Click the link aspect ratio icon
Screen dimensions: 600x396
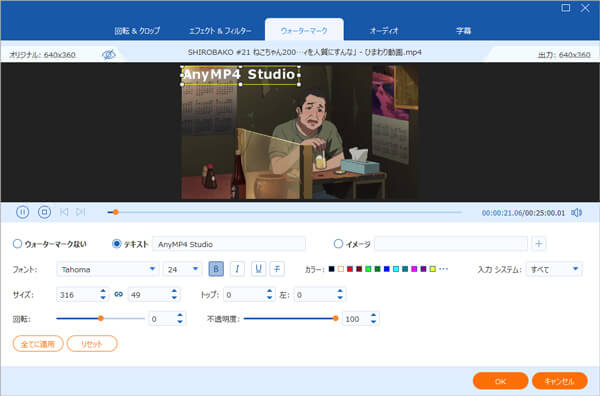pos(119,294)
